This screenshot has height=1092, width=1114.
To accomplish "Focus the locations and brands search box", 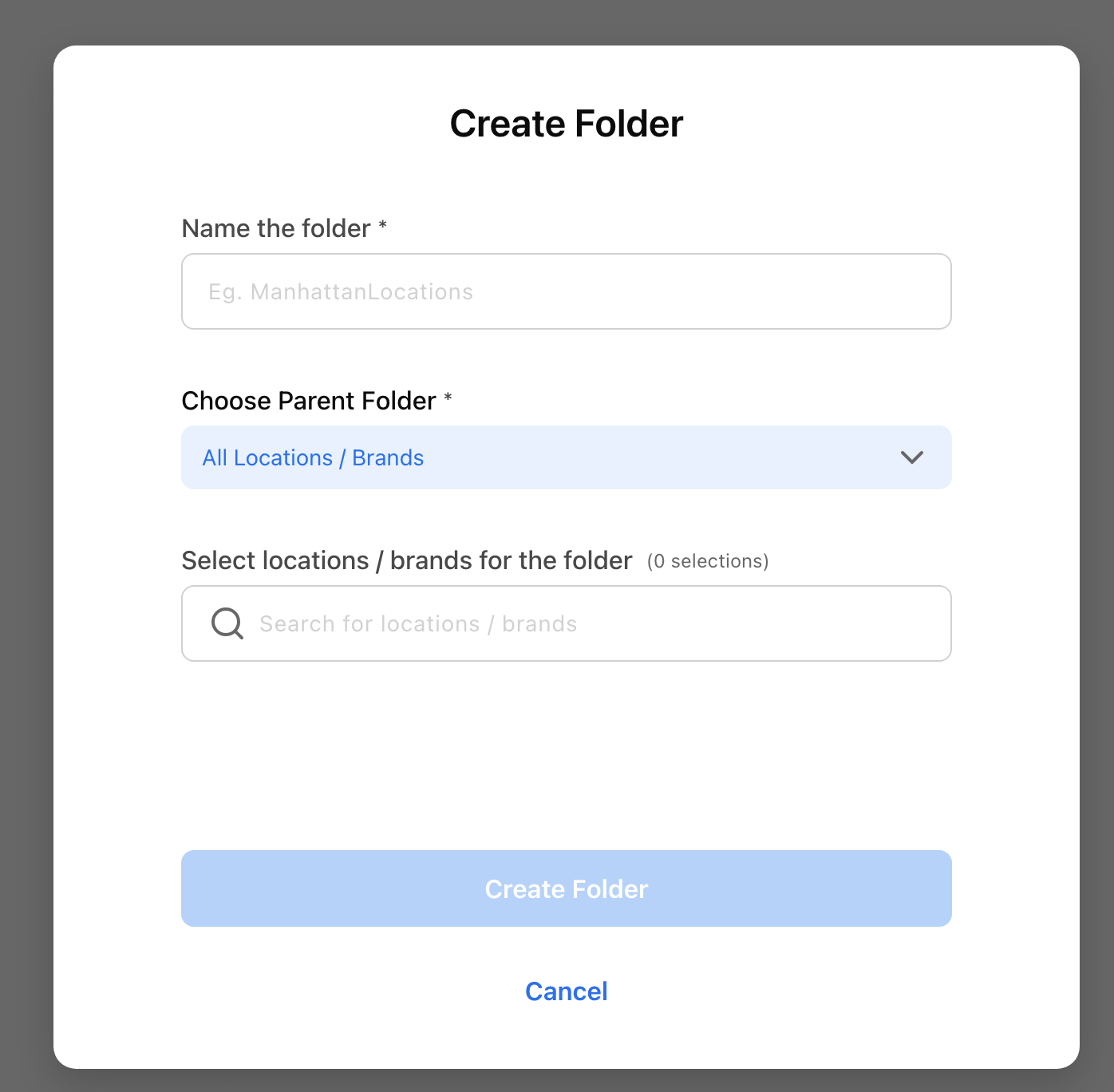I will tap(567, 623).
